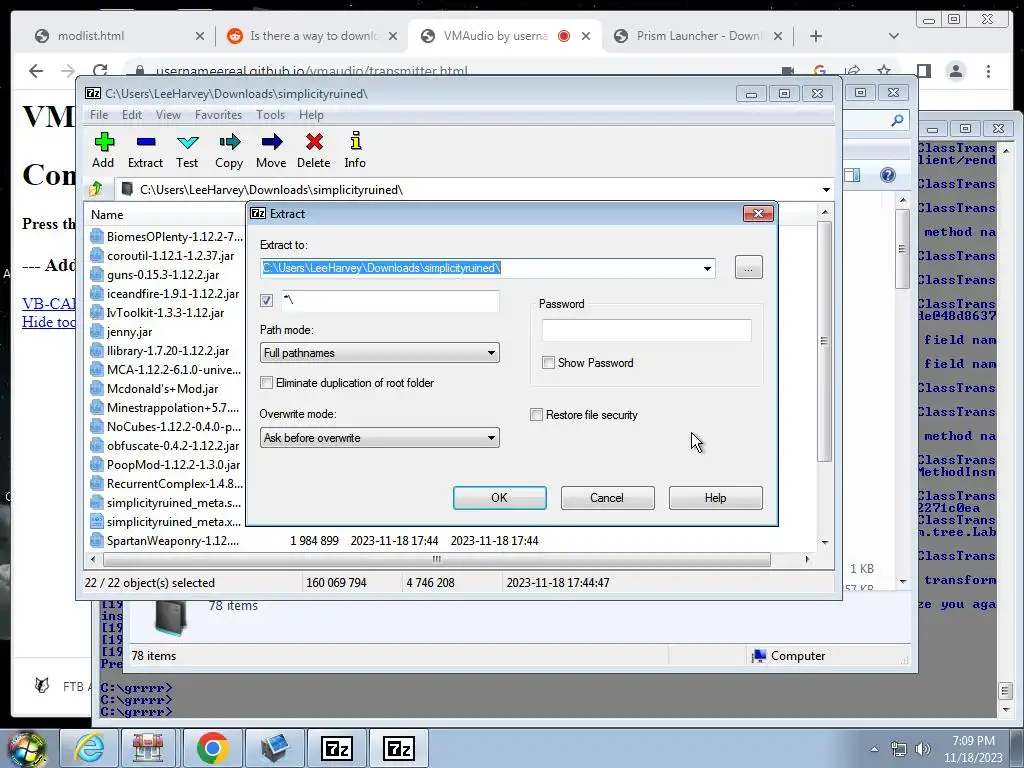This screenshot has width=1024, height=768.
Task: Select jenny.jar in the file list
Action: pyautogui.click(x=129, y=332)
